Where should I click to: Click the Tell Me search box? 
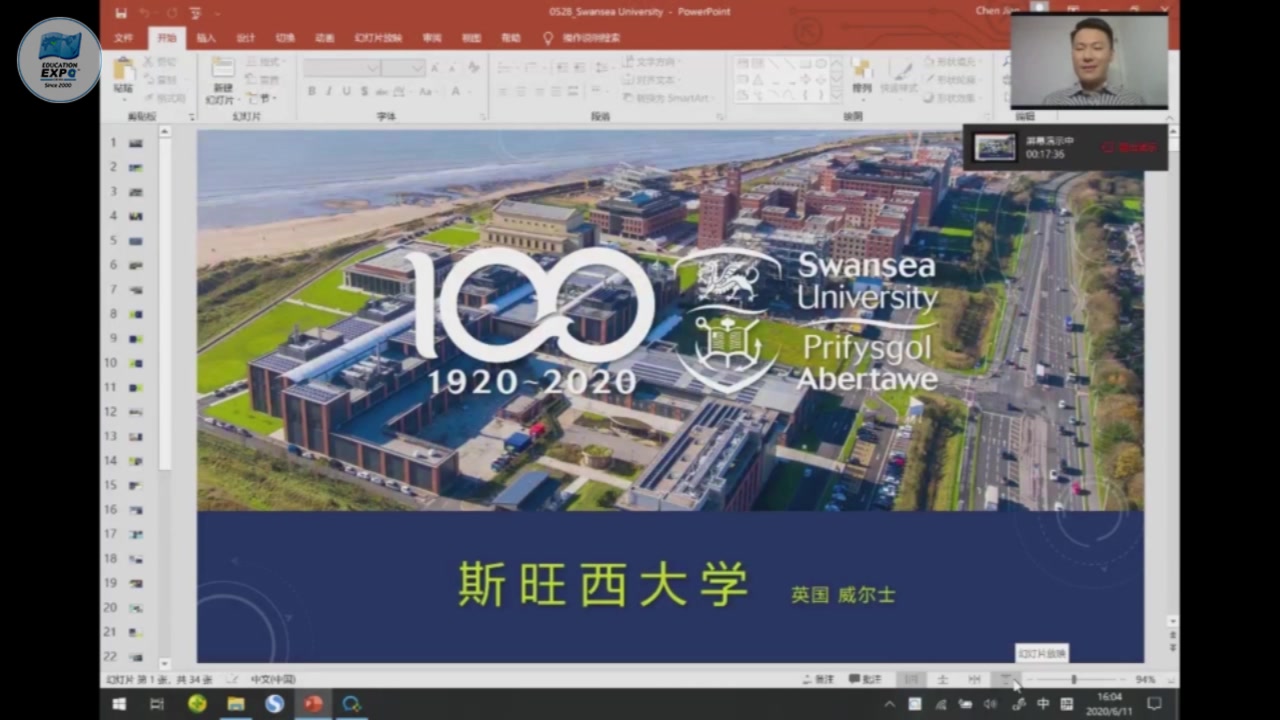[x=591, y=38]
